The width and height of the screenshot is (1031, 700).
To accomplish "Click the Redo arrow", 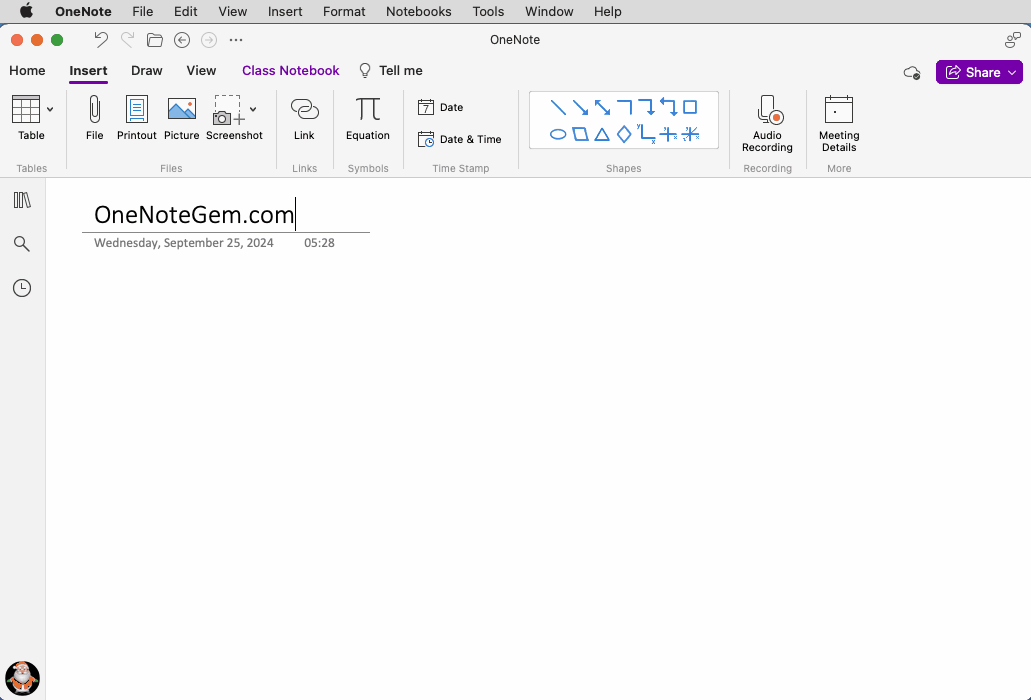I will point(128,40).
